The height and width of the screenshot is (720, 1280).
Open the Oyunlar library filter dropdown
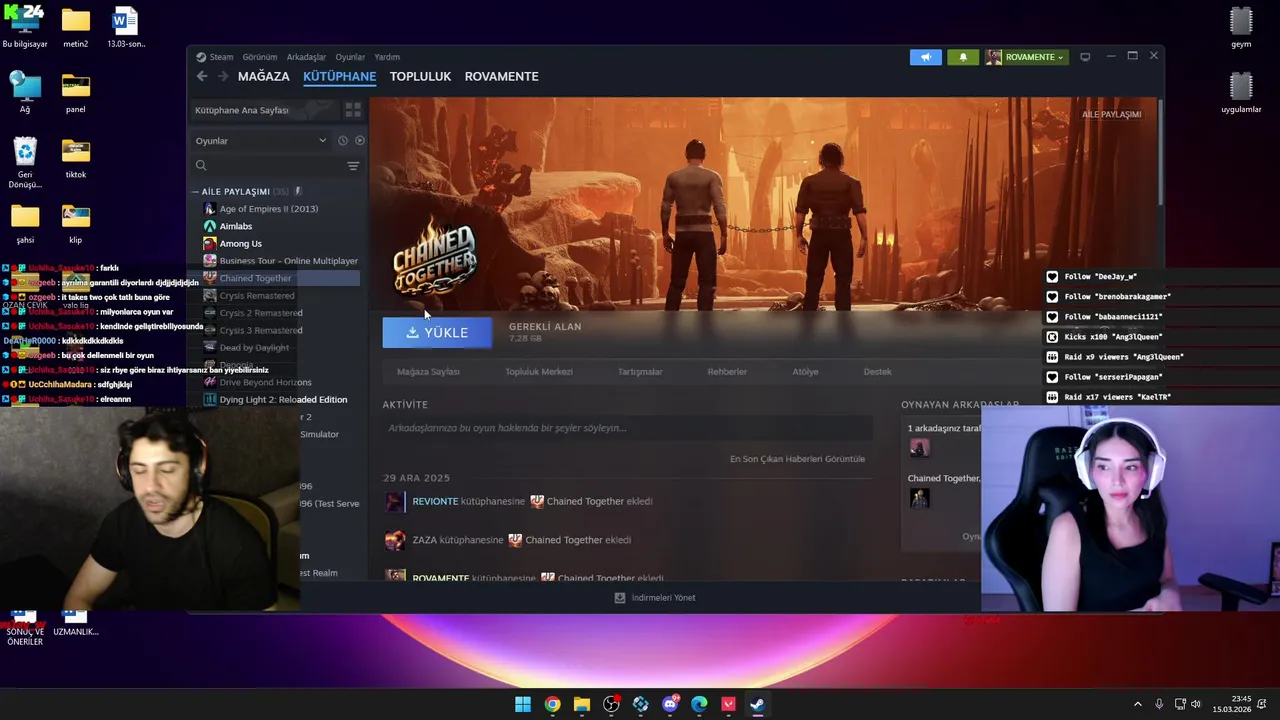pos(260,141)
